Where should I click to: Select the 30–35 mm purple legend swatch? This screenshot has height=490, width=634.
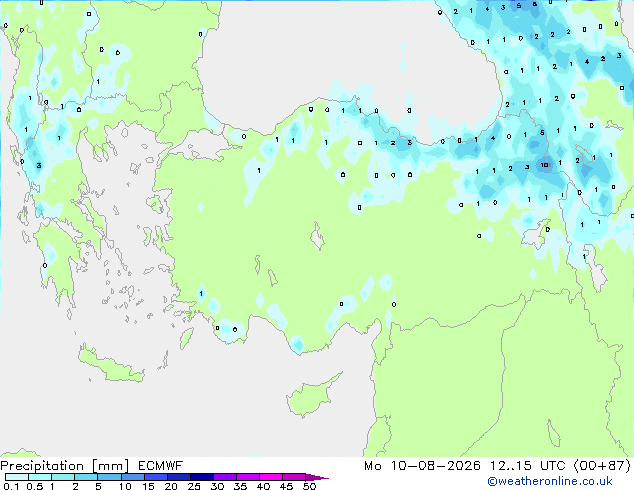click(x=224, y=477)
